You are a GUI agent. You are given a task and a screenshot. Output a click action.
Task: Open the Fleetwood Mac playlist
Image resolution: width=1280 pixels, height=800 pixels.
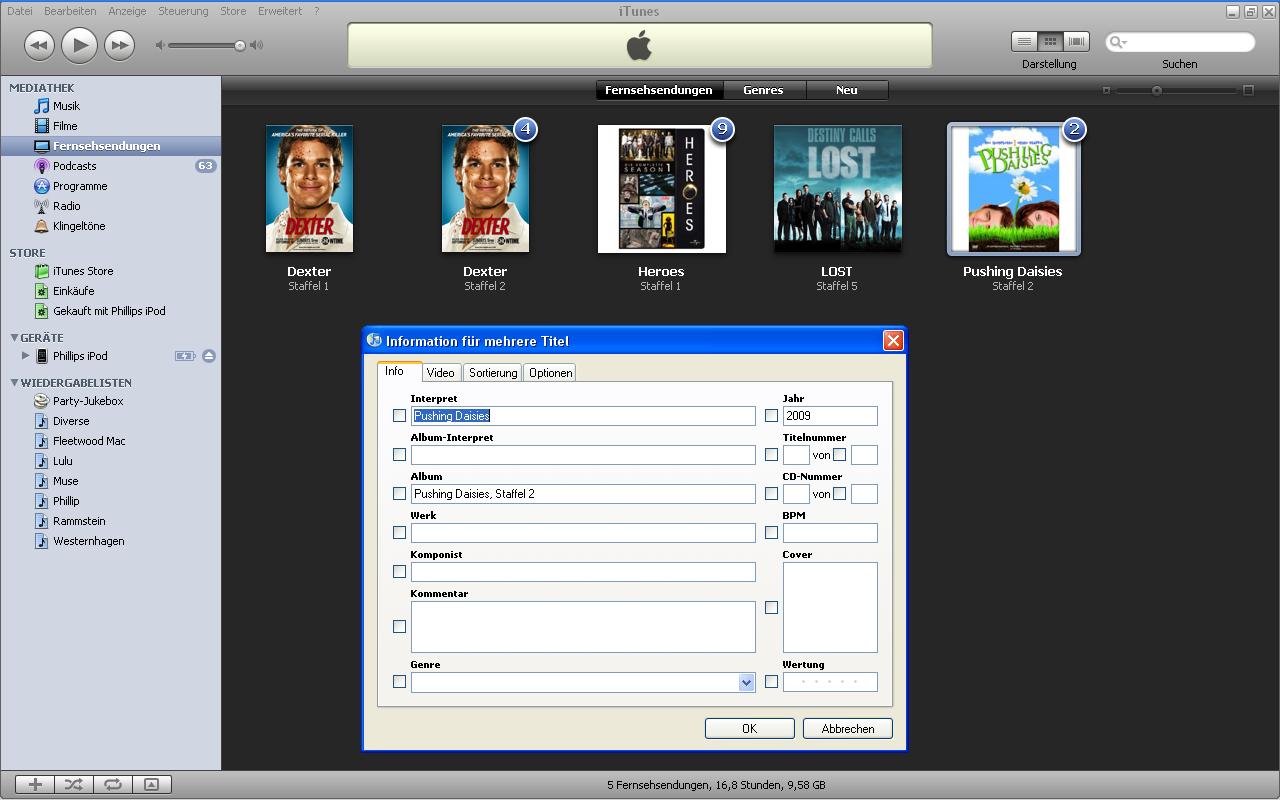point(89,441)
